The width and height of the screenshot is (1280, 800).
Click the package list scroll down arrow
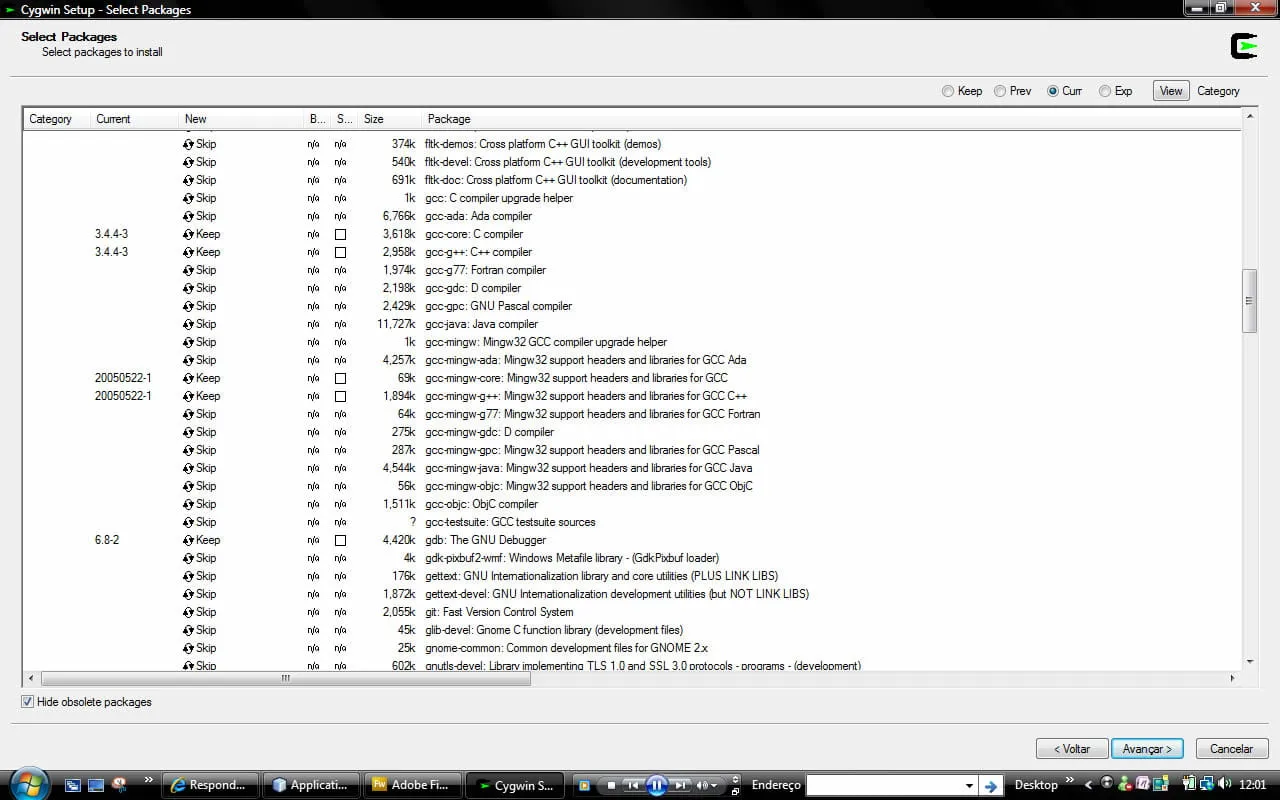[1249, 662]
